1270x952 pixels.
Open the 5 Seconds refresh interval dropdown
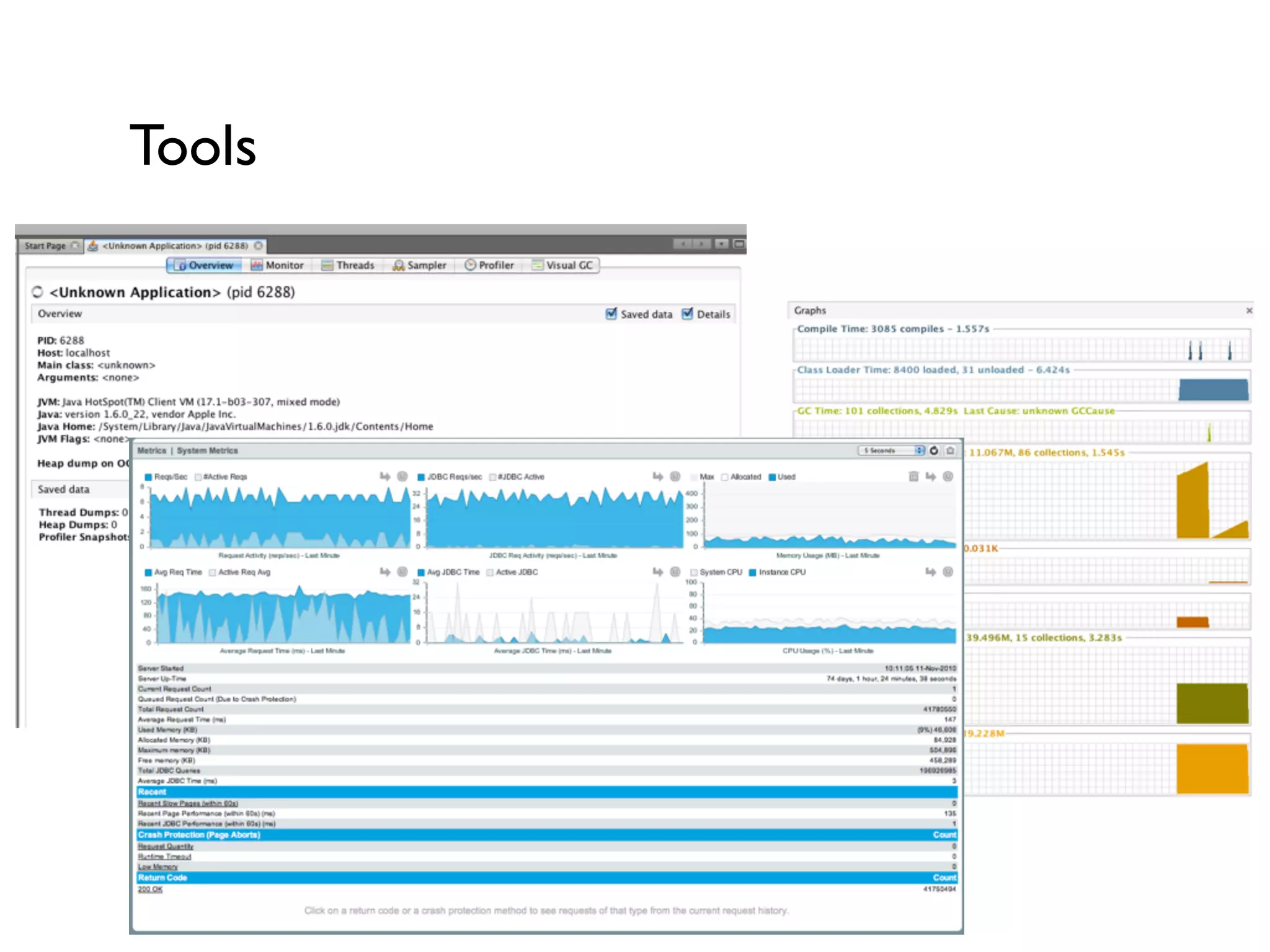(891, 451)
